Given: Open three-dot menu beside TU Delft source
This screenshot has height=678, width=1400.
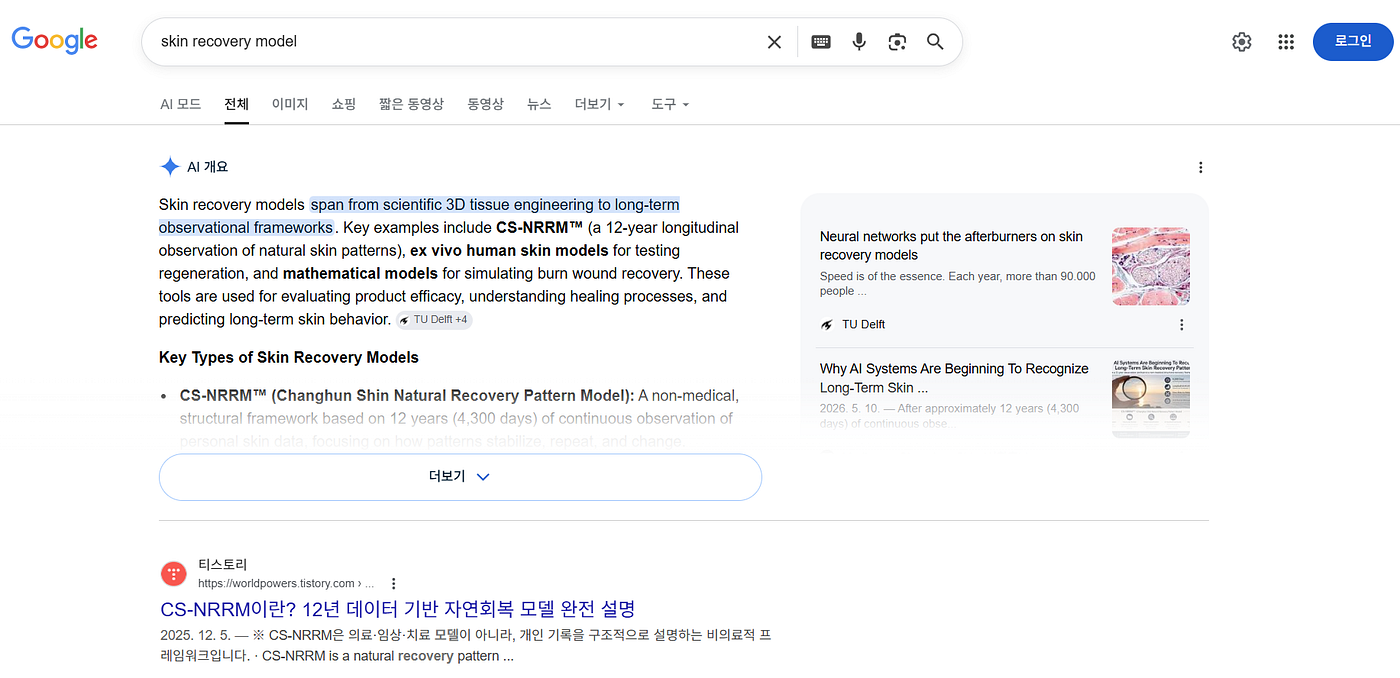Looking at the screenshot, I should pos(1182,325).
